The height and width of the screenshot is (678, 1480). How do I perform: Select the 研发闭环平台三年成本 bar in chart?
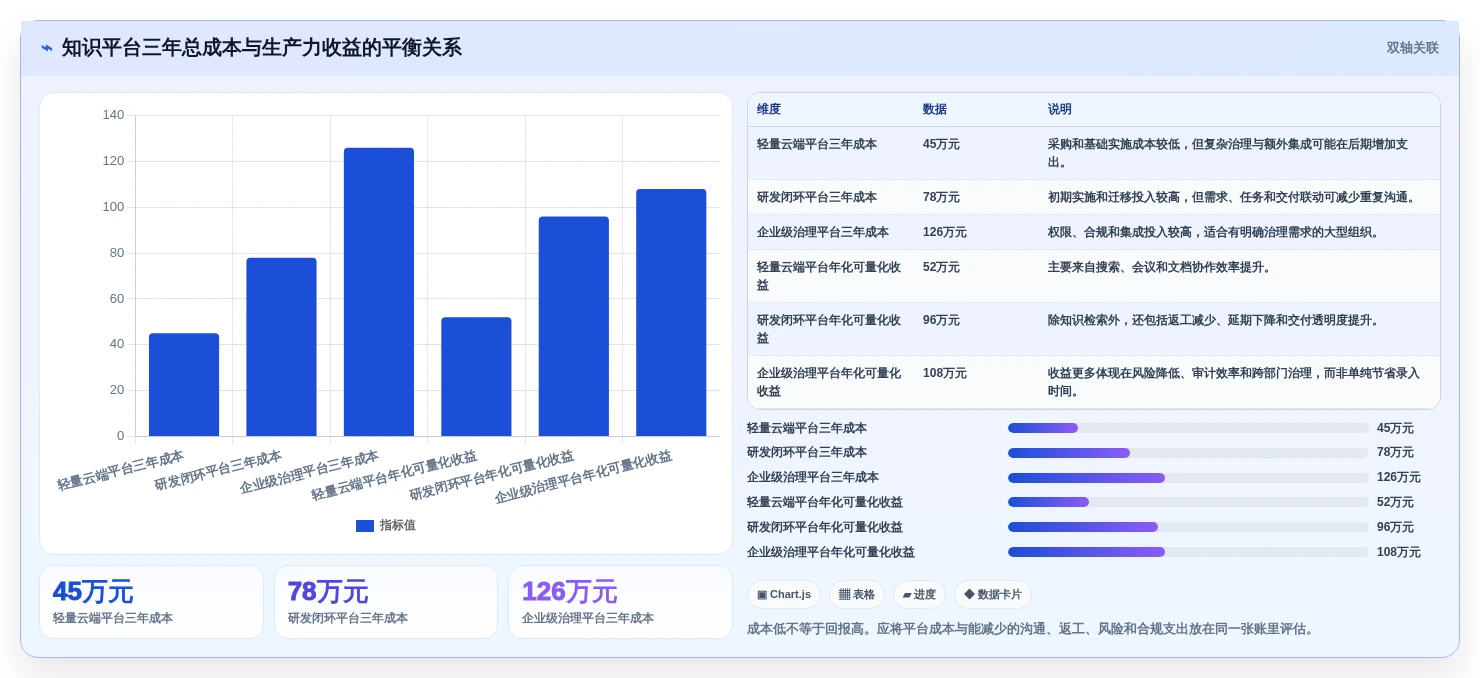(281, 347)
